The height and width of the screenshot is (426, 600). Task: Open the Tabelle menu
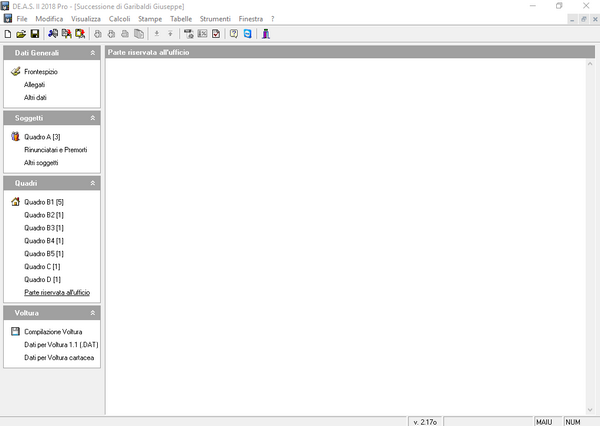[181, 19]
